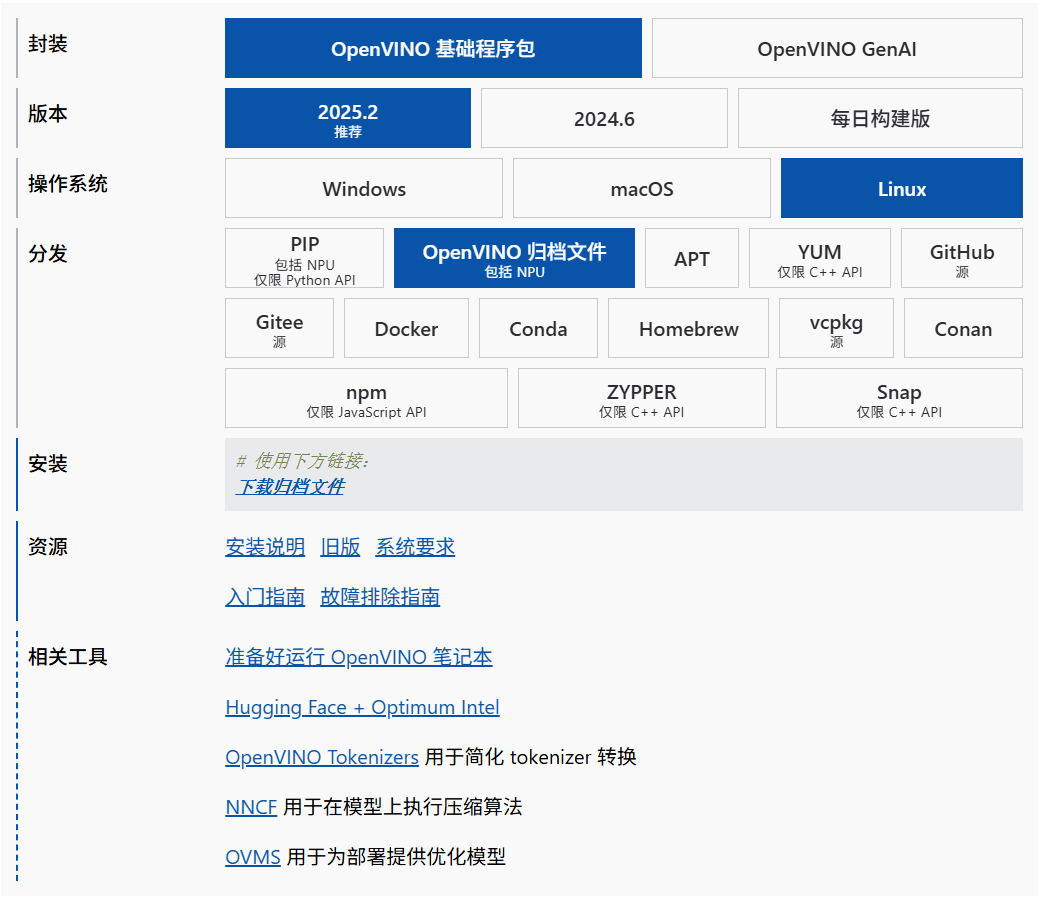The height and width of the screenshot is (913, 1044).
Task: Open the 下载归档文件 download link
Action: click(x=291, y=489)
